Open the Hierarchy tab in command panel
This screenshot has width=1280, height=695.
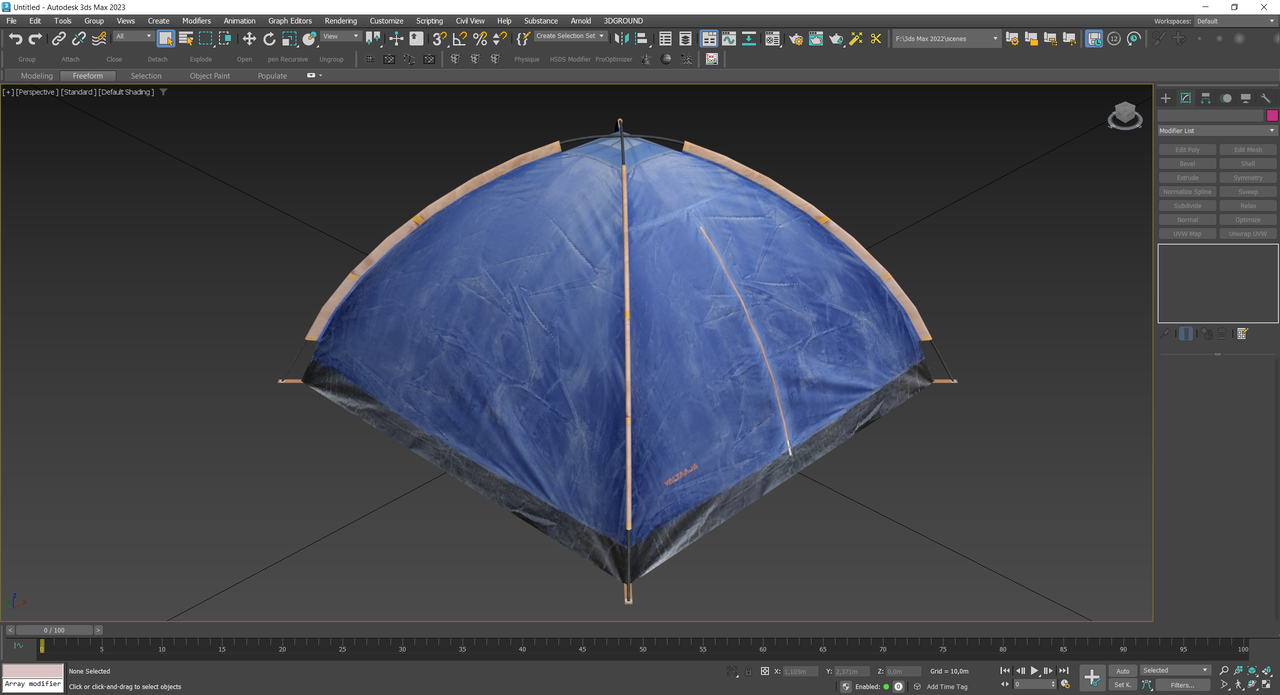pos(1206,98)
